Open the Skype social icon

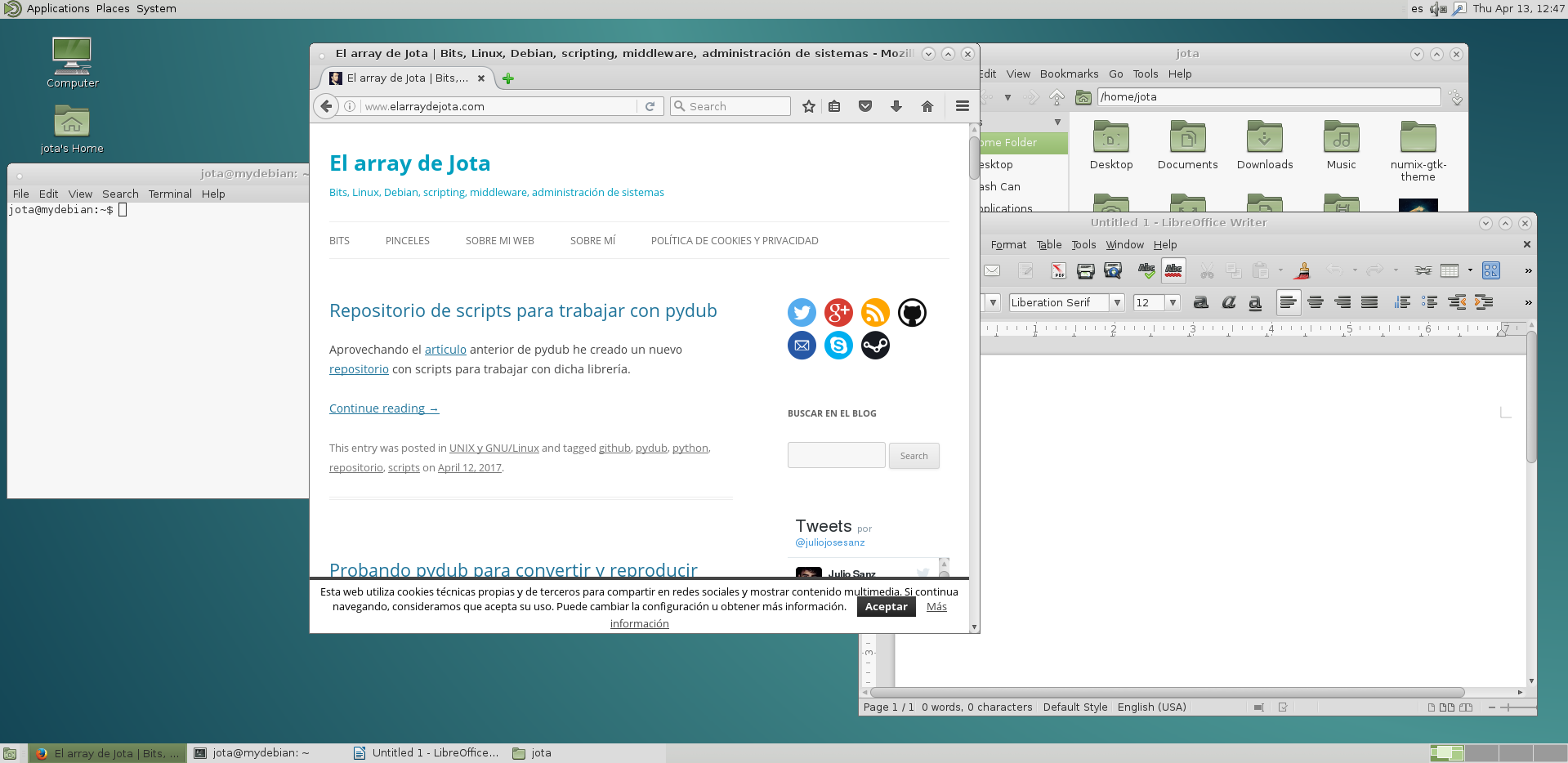838,346
